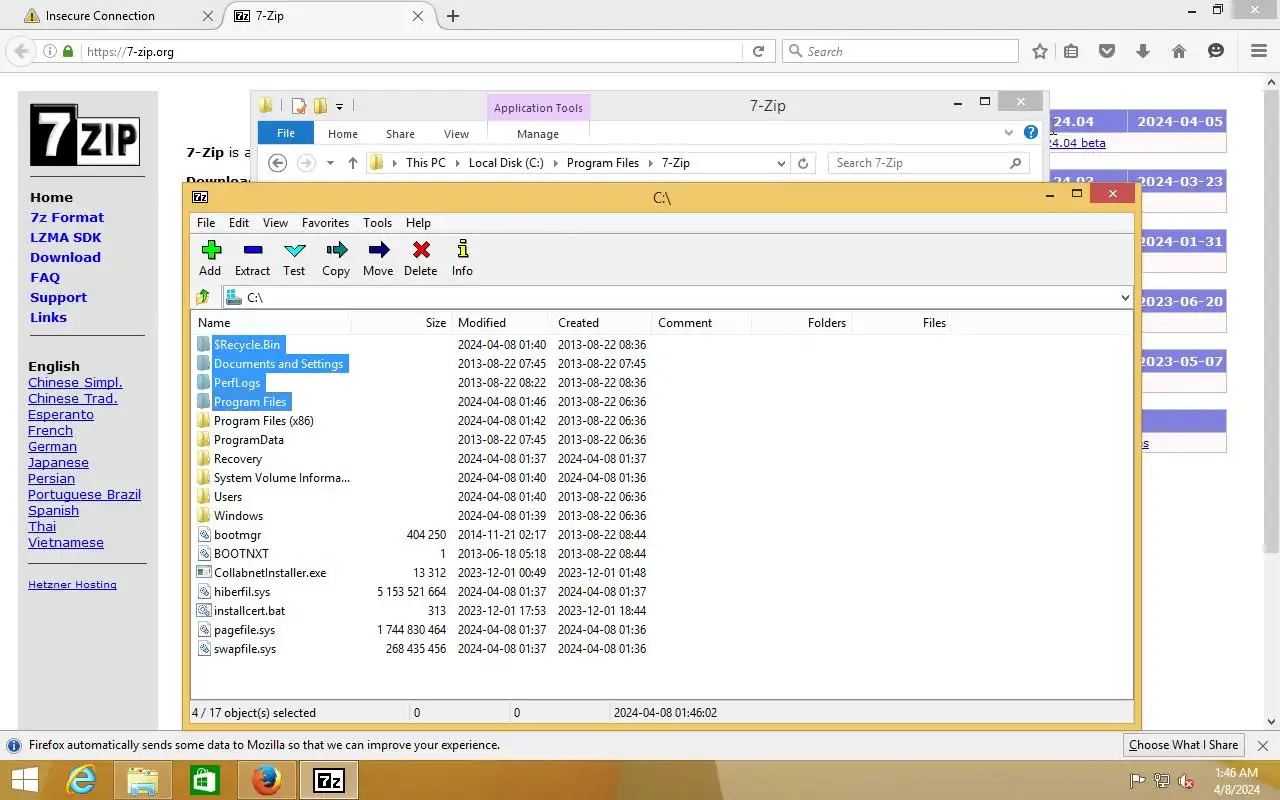Reload the page in Firefox
This screenshot has height=800, width=1280.
(x=758, y=51)
